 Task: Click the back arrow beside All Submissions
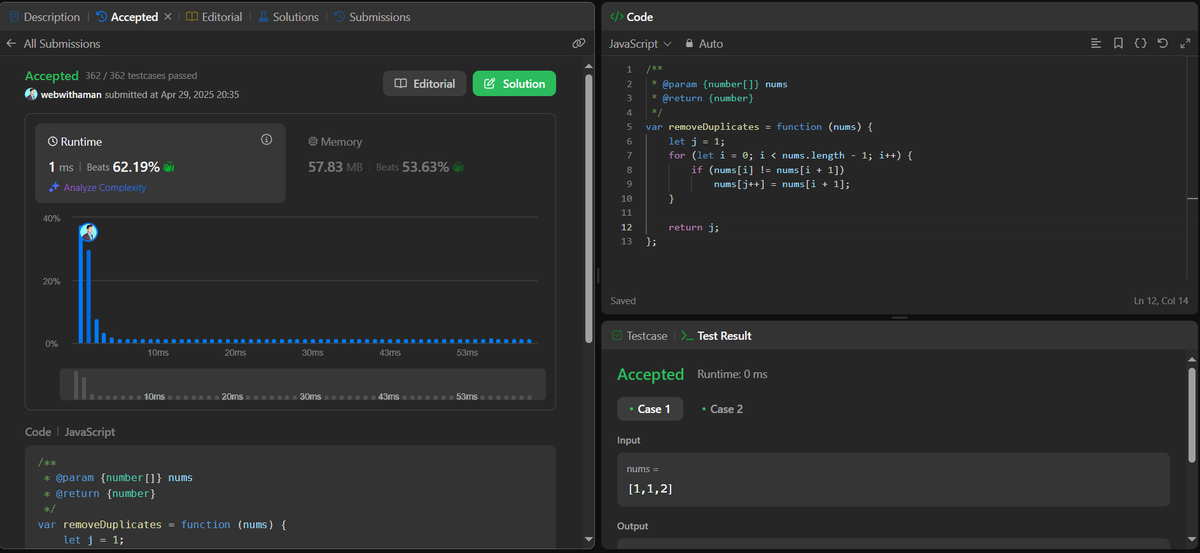tap(11, 44)
